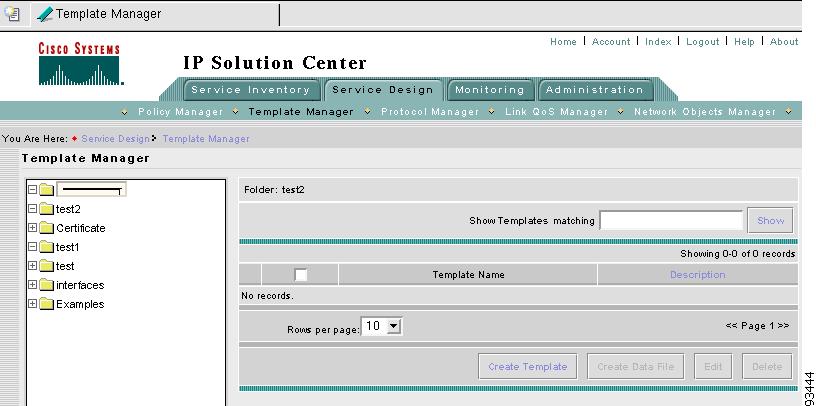Image resolution: width=816 pixels, height=406 pixels.
Task: Click the Edit button
Action: 713,366
